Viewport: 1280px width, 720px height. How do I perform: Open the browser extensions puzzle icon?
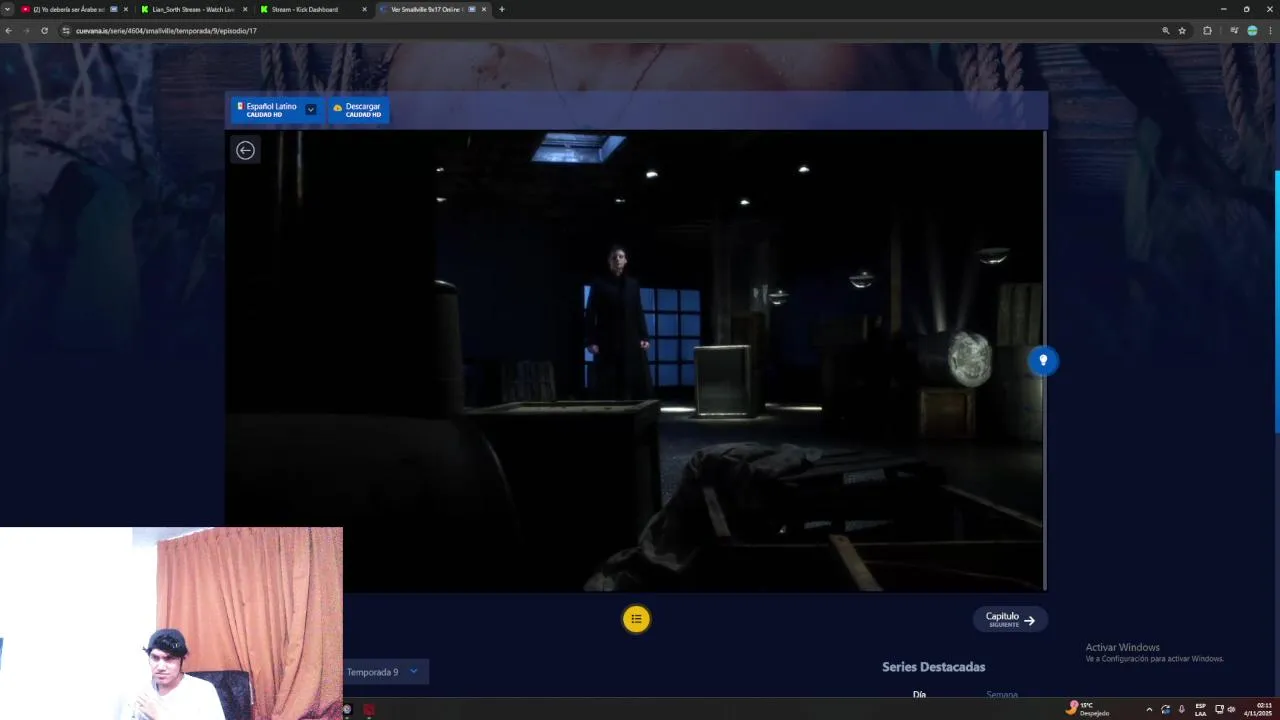click(1207, 31)
